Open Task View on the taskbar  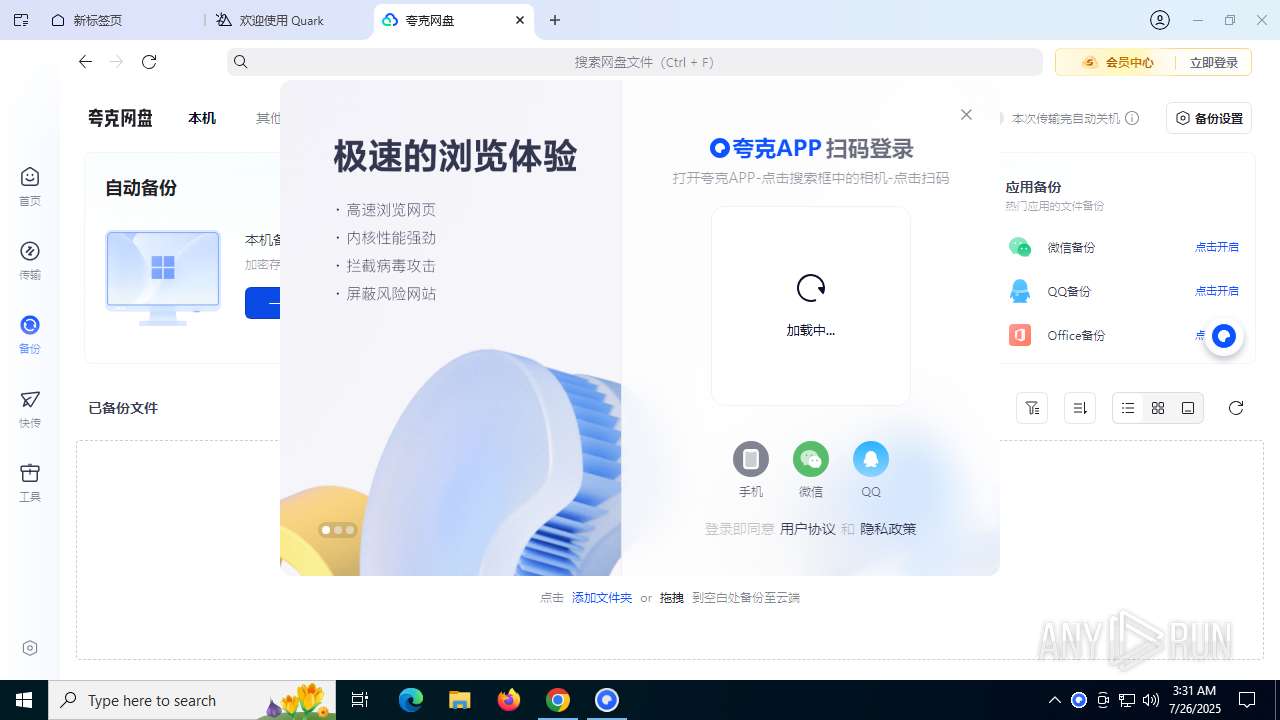point(361,700)
